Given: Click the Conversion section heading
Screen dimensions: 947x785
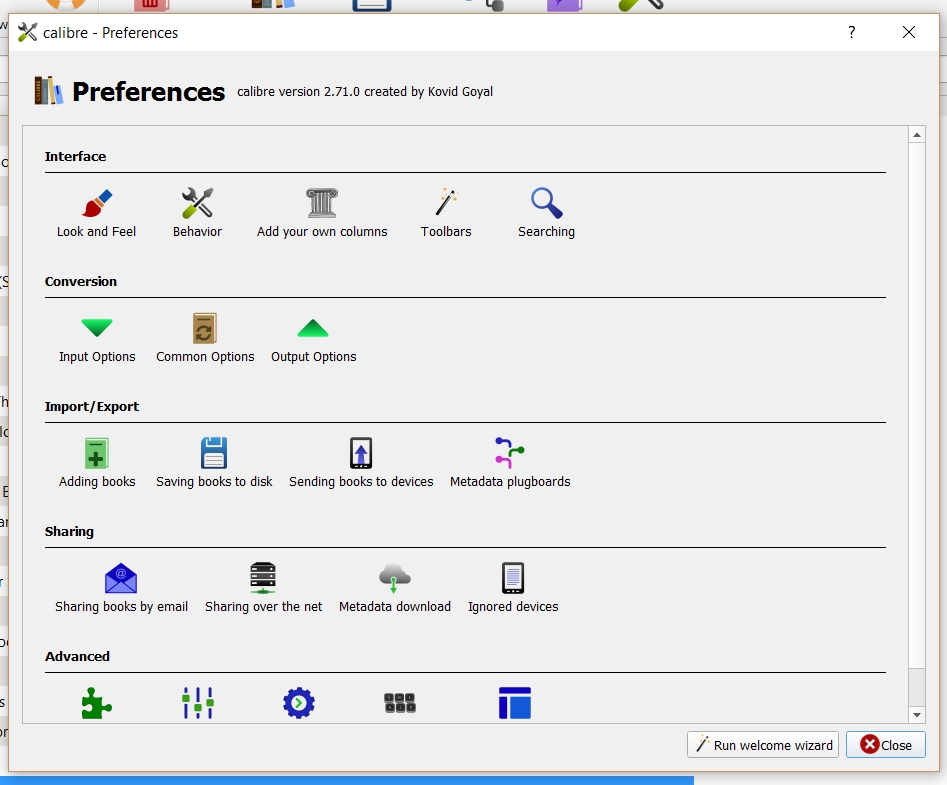Looking at the screenshot, I should (81, 281).
